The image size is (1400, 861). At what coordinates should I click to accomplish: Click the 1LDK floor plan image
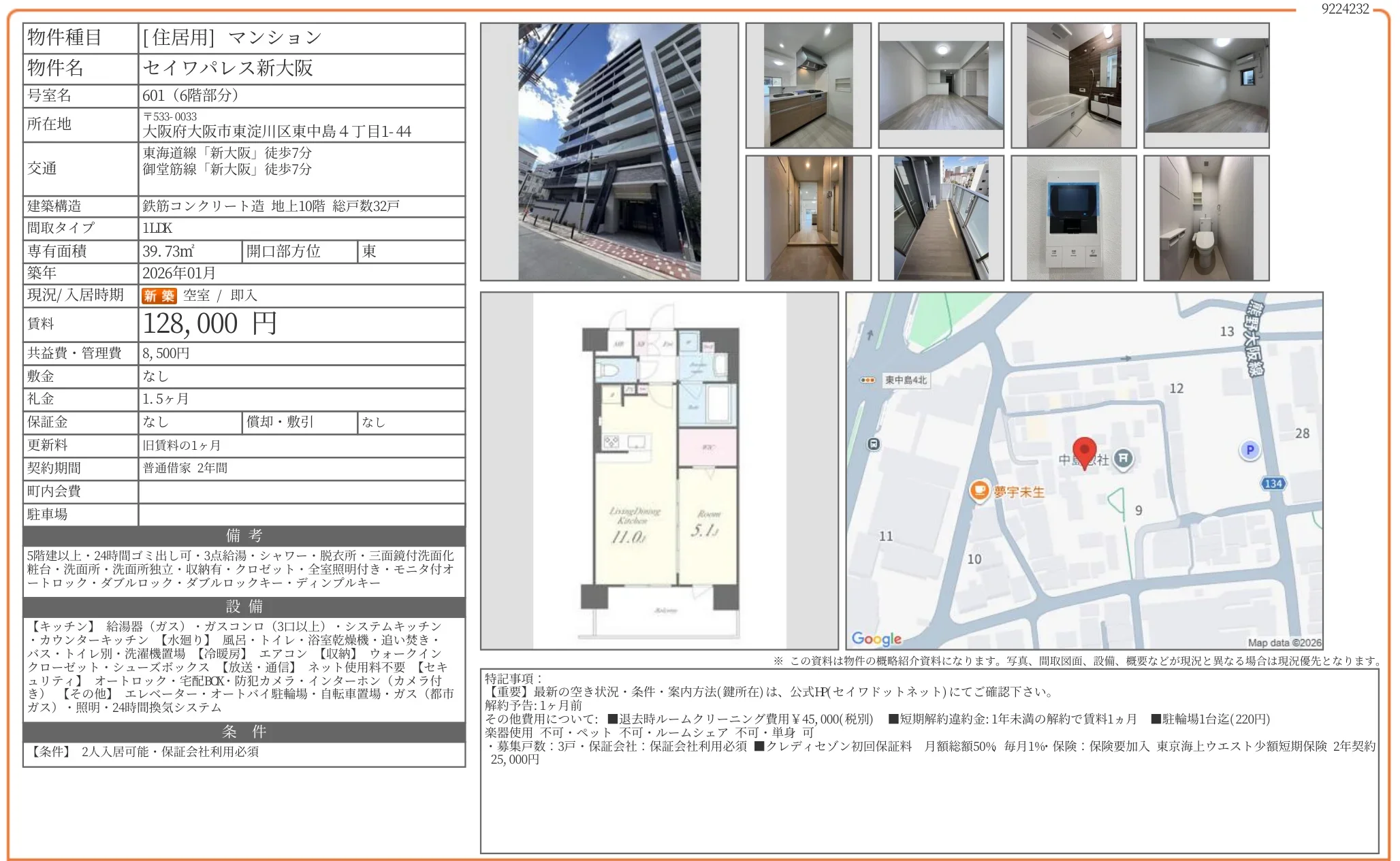[659, 471]
